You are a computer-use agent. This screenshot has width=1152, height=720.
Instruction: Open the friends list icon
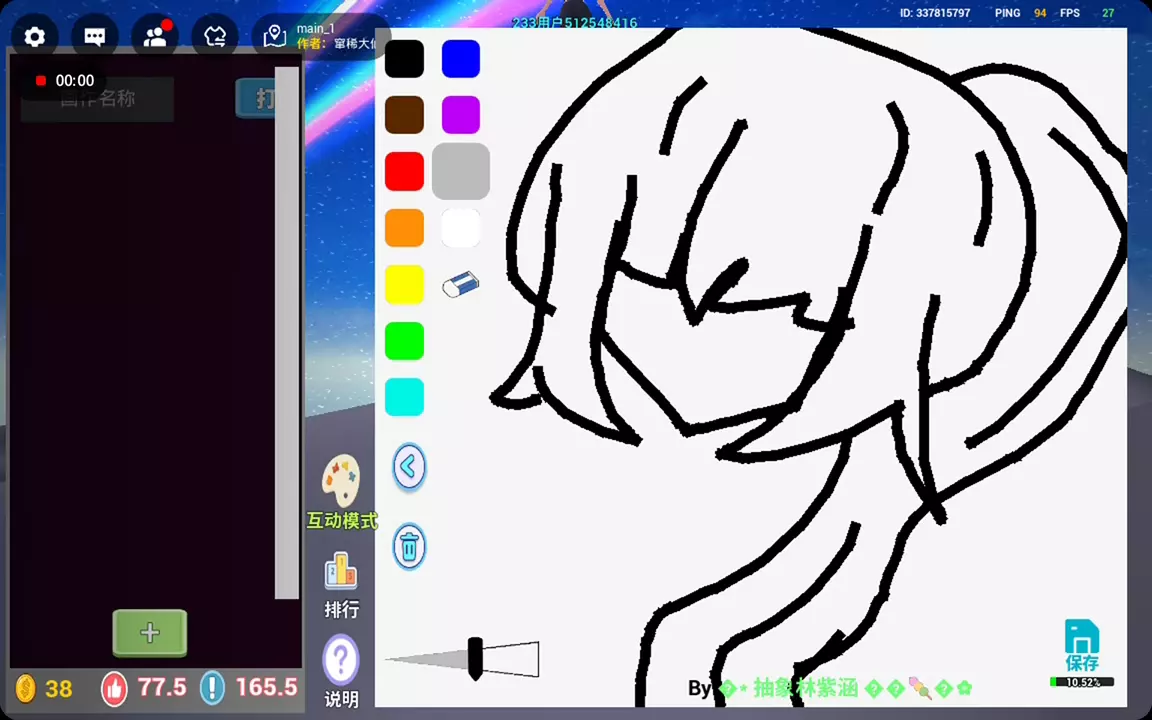(155, 37)
